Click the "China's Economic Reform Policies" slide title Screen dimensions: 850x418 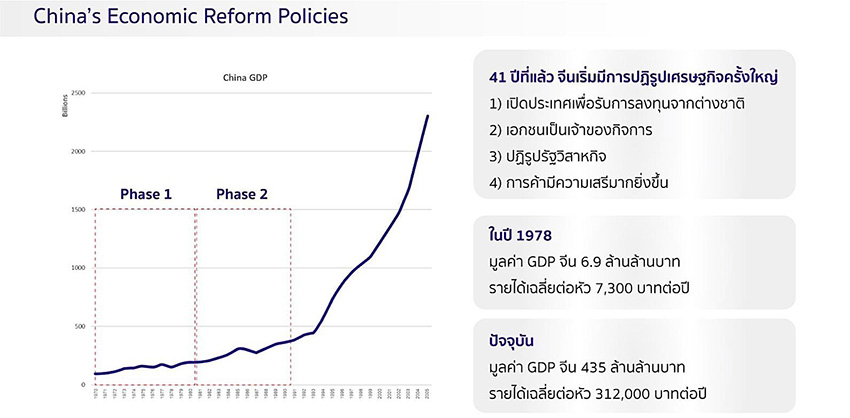[190, 18]
